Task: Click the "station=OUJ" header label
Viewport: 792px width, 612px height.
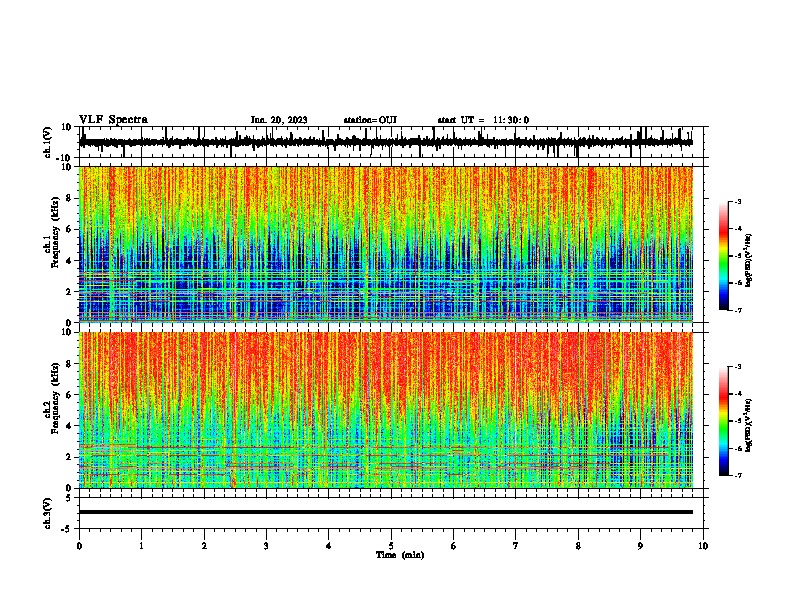Action: [x=370, y=120]
